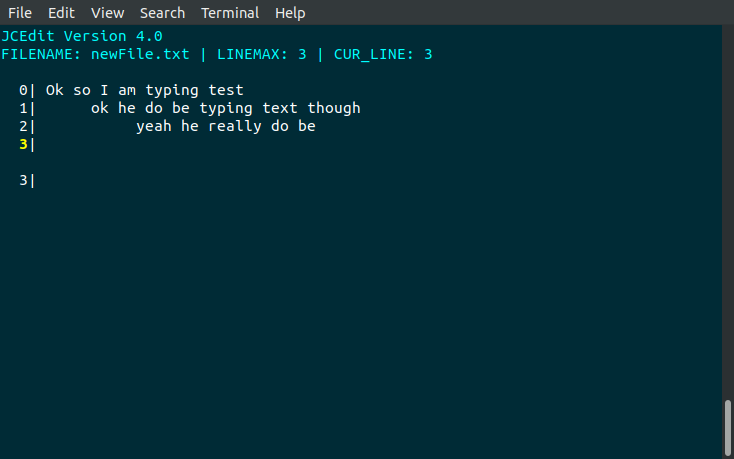
Task: Click line 2 text 'yeah he really do be'
Action: [226, 126]
